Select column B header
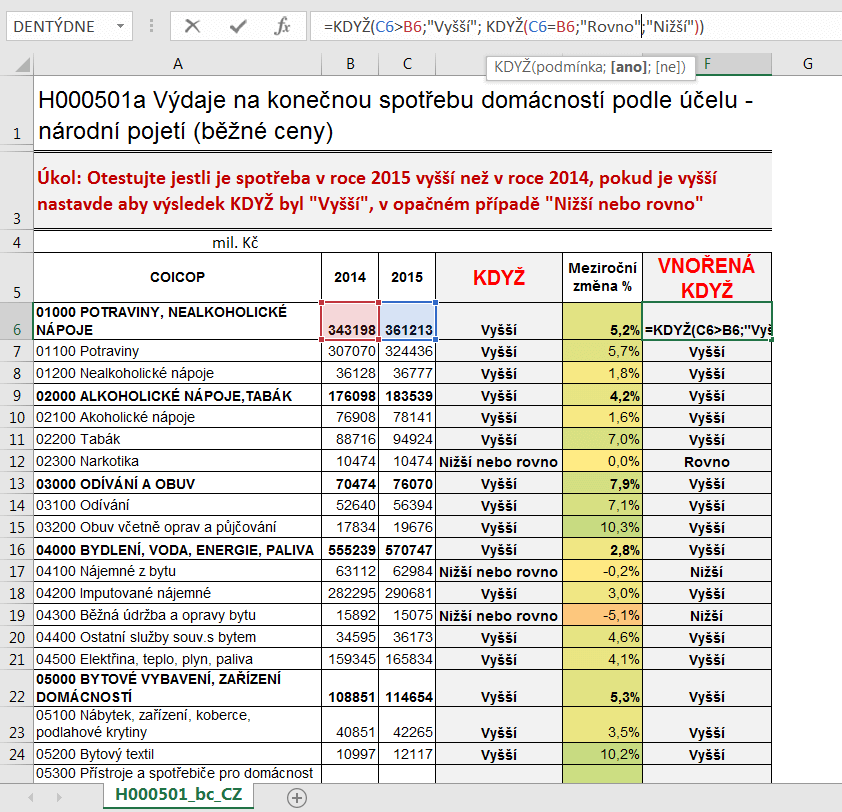This screenshot has height=812, width=842. (350, 64)
